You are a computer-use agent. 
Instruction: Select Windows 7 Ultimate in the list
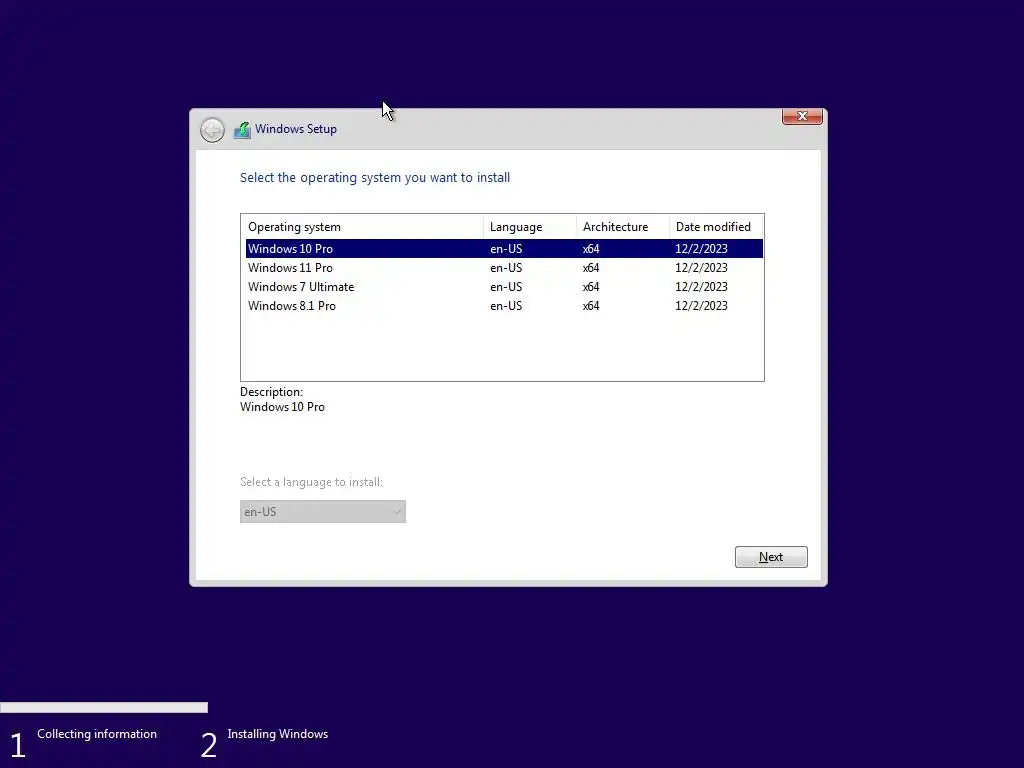click(x=504, y=287)
